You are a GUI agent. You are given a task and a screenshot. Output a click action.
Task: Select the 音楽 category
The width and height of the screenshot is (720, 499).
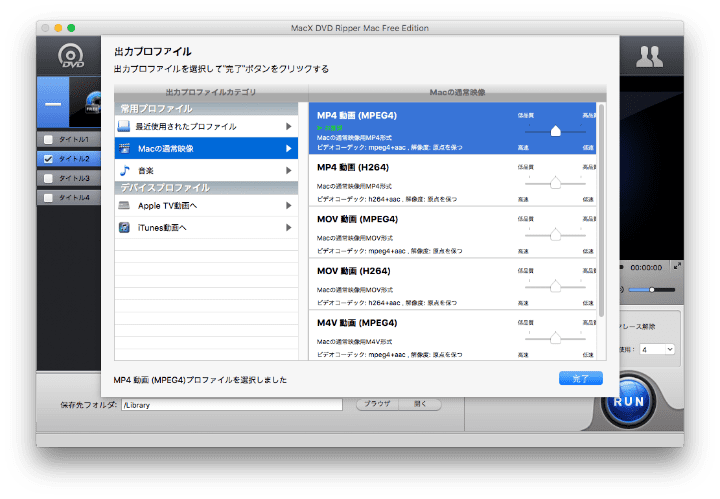[206, 170]
